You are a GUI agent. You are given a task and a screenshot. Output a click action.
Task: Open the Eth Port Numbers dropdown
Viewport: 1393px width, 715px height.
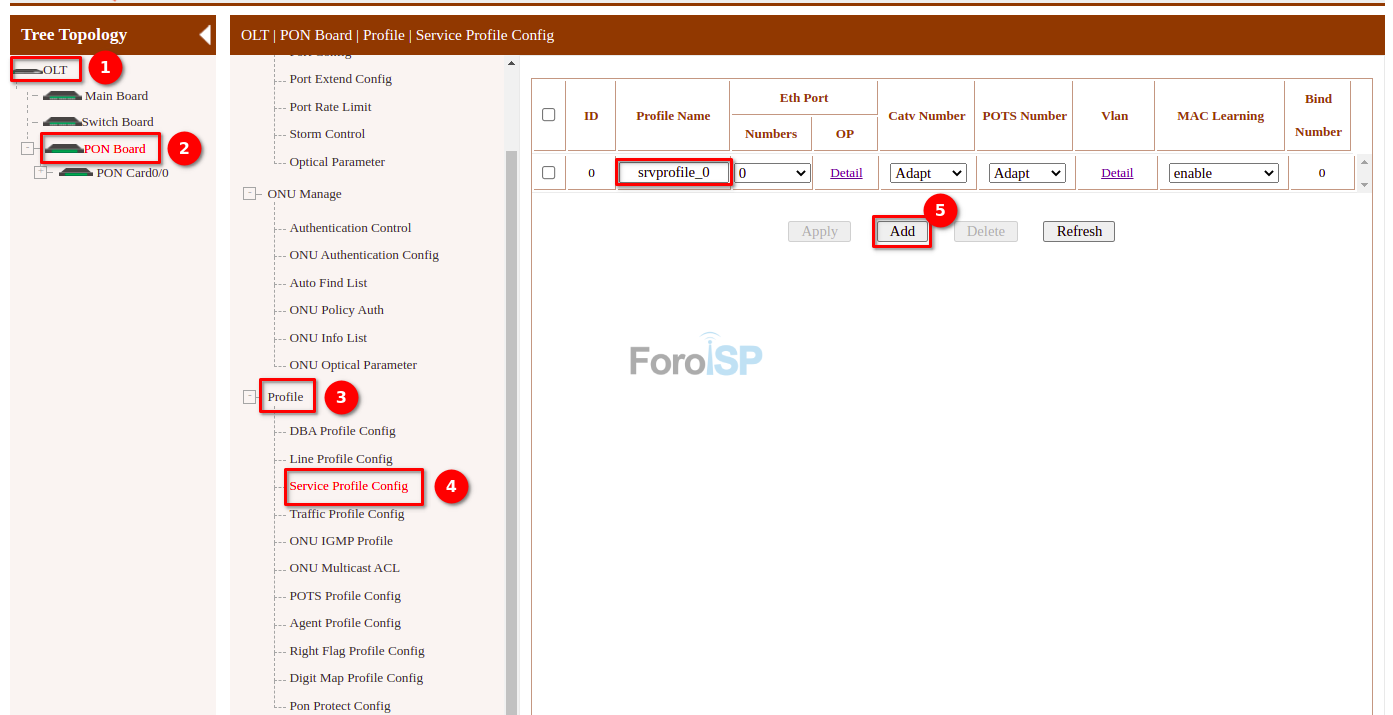pos(772,173)
